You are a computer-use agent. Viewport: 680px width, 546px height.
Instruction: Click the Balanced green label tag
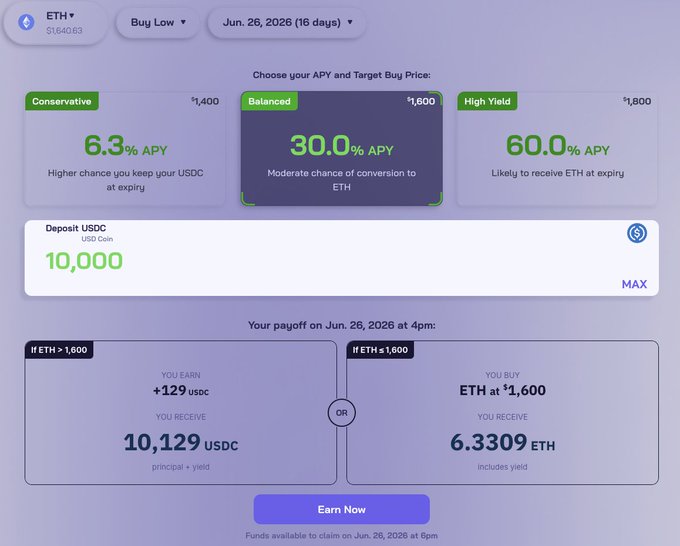(x=269, y=101)
